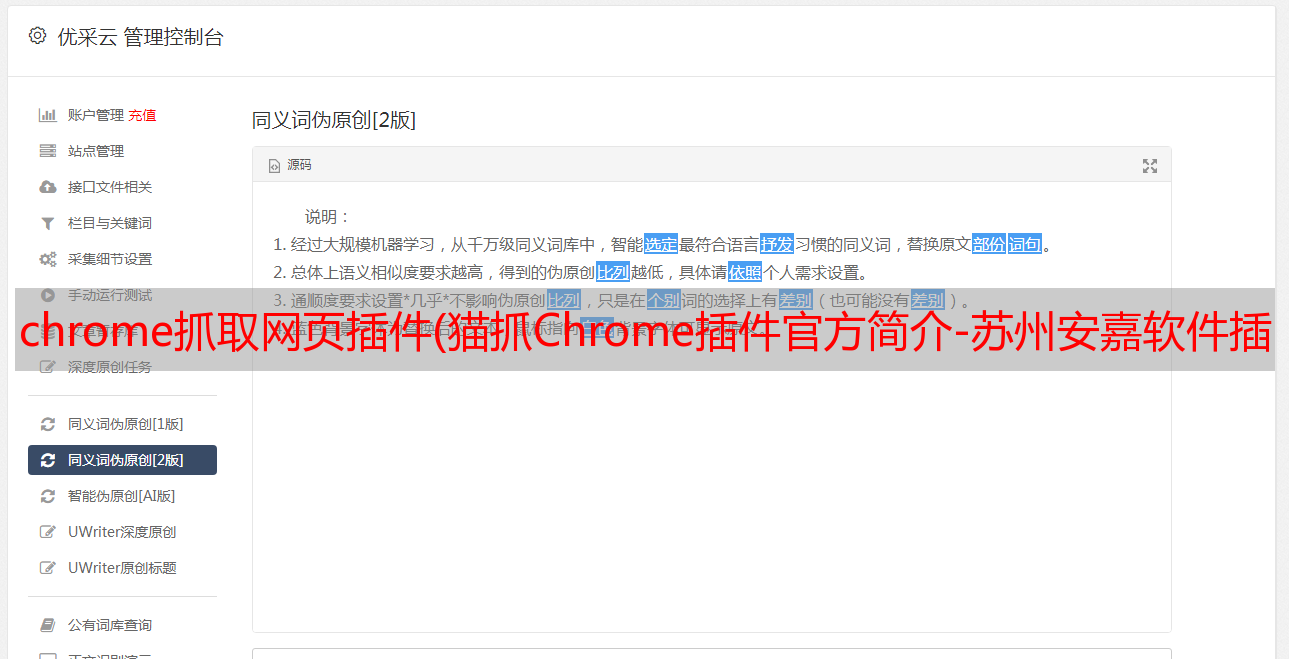This screenshot has width=1289, height=659.
Task: Click the edit icon next to UWriter深度原创
Action: coord(47,532)
